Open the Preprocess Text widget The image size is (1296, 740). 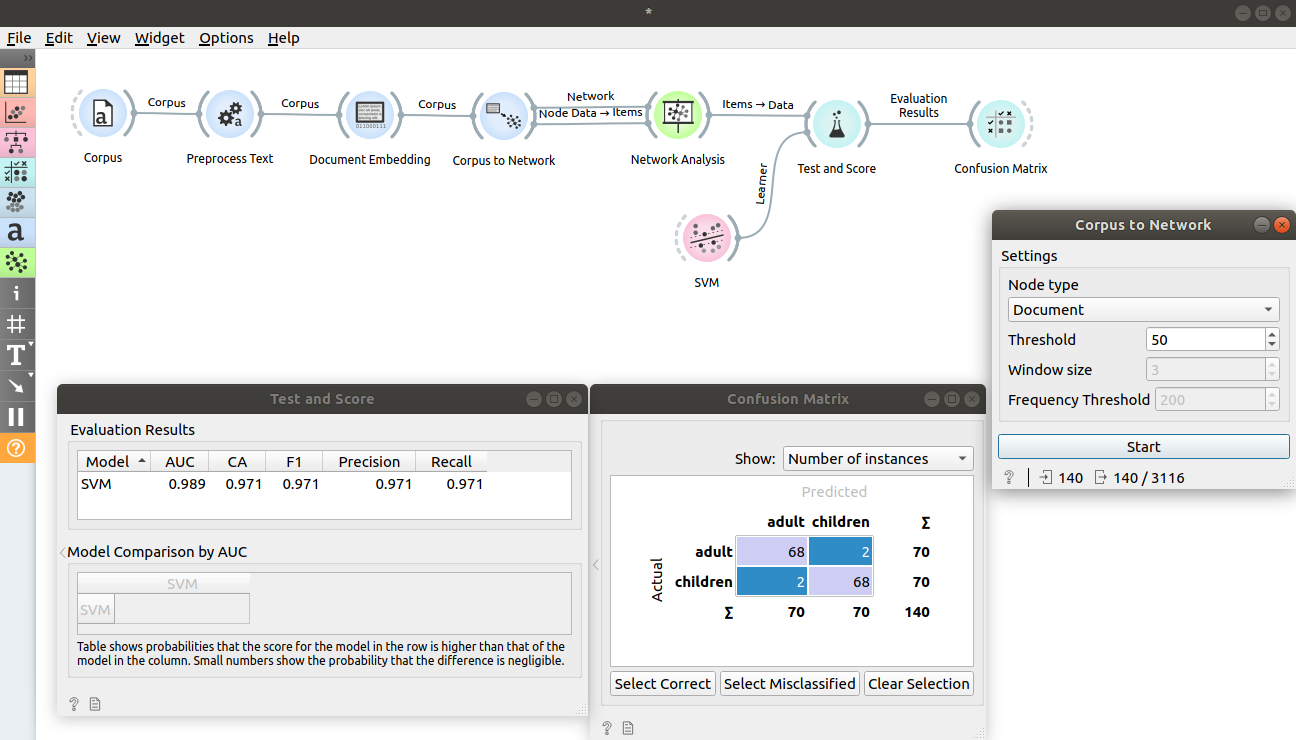click(230, 113)
